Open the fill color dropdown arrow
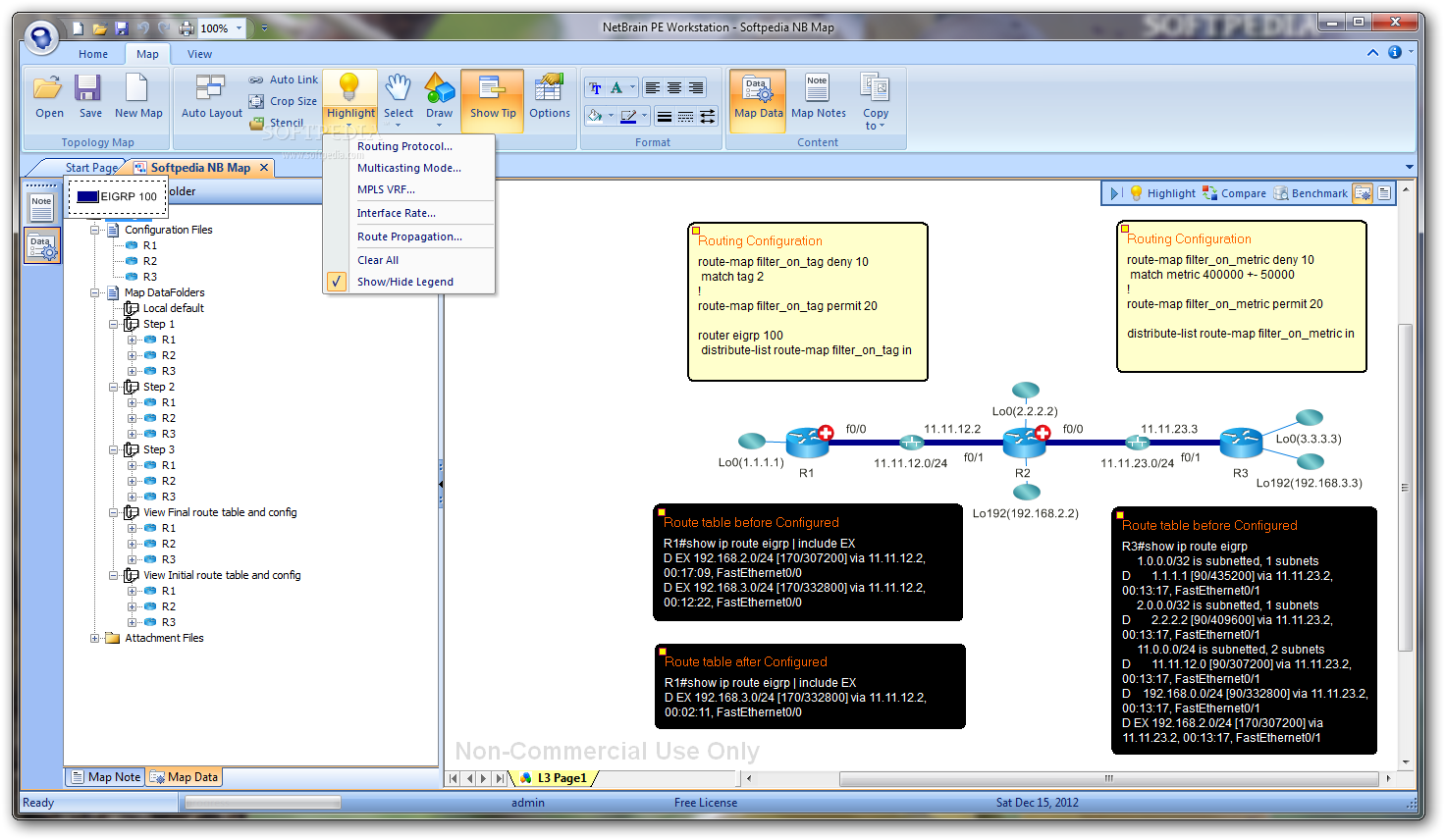This screenshot has height=840, width=1445. [611, 117]
